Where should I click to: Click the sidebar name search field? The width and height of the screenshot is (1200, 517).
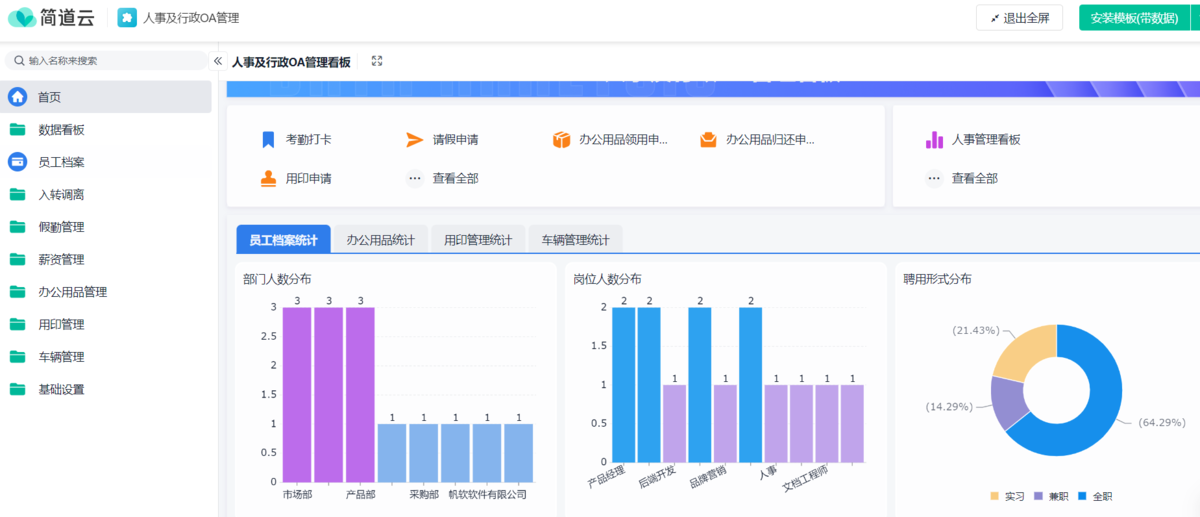pyautogui.click(x=110, y=61)
